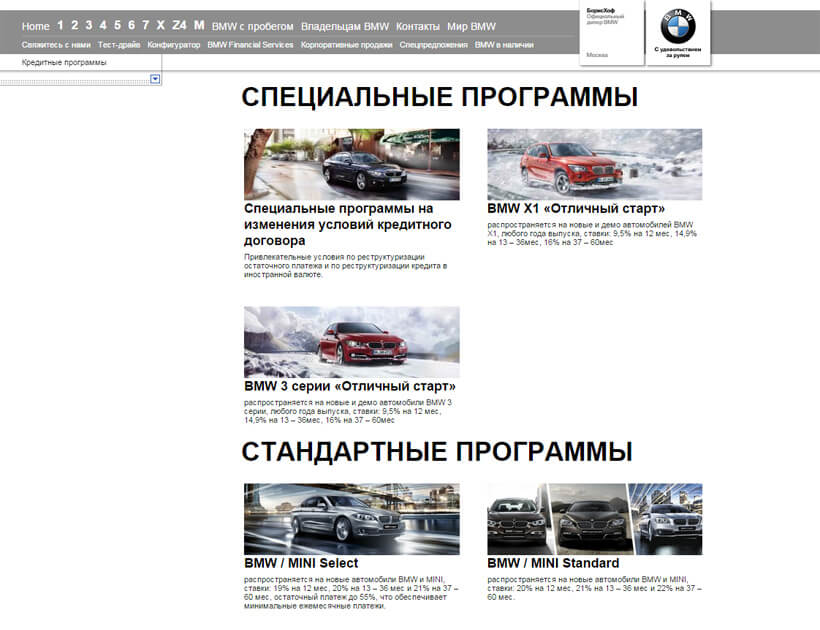Open the BMW 3 series nav item
The width and height of the screenshot is (820, 630).
click(x=89, y=25)
